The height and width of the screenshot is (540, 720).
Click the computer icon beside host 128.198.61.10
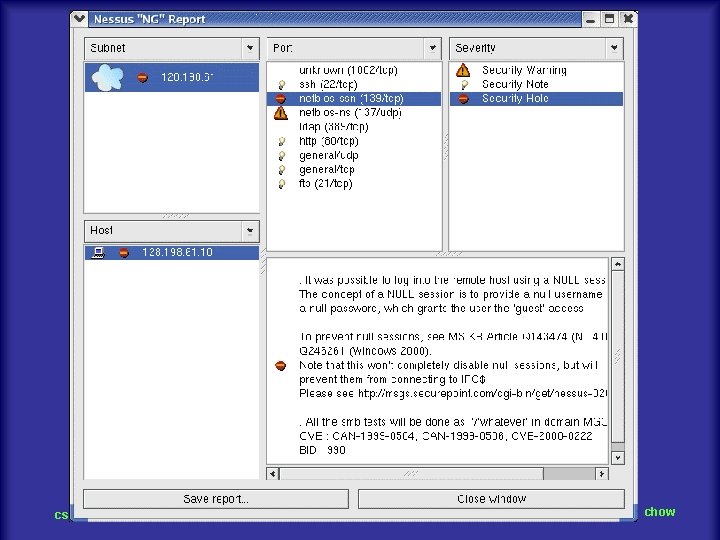pos(98,253)
